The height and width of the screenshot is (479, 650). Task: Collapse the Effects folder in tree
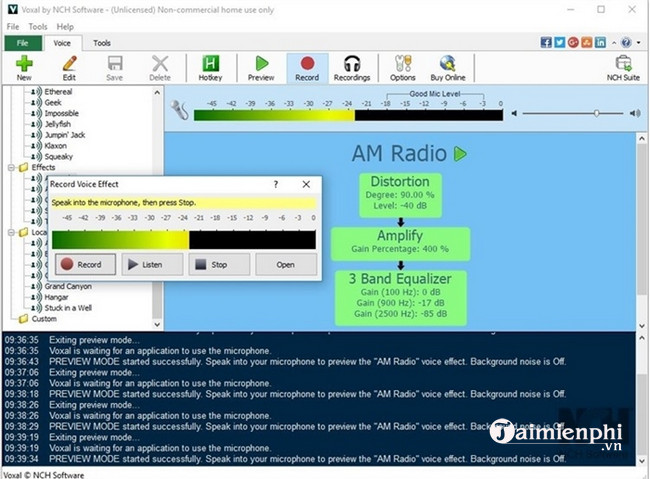click(11, 168)
